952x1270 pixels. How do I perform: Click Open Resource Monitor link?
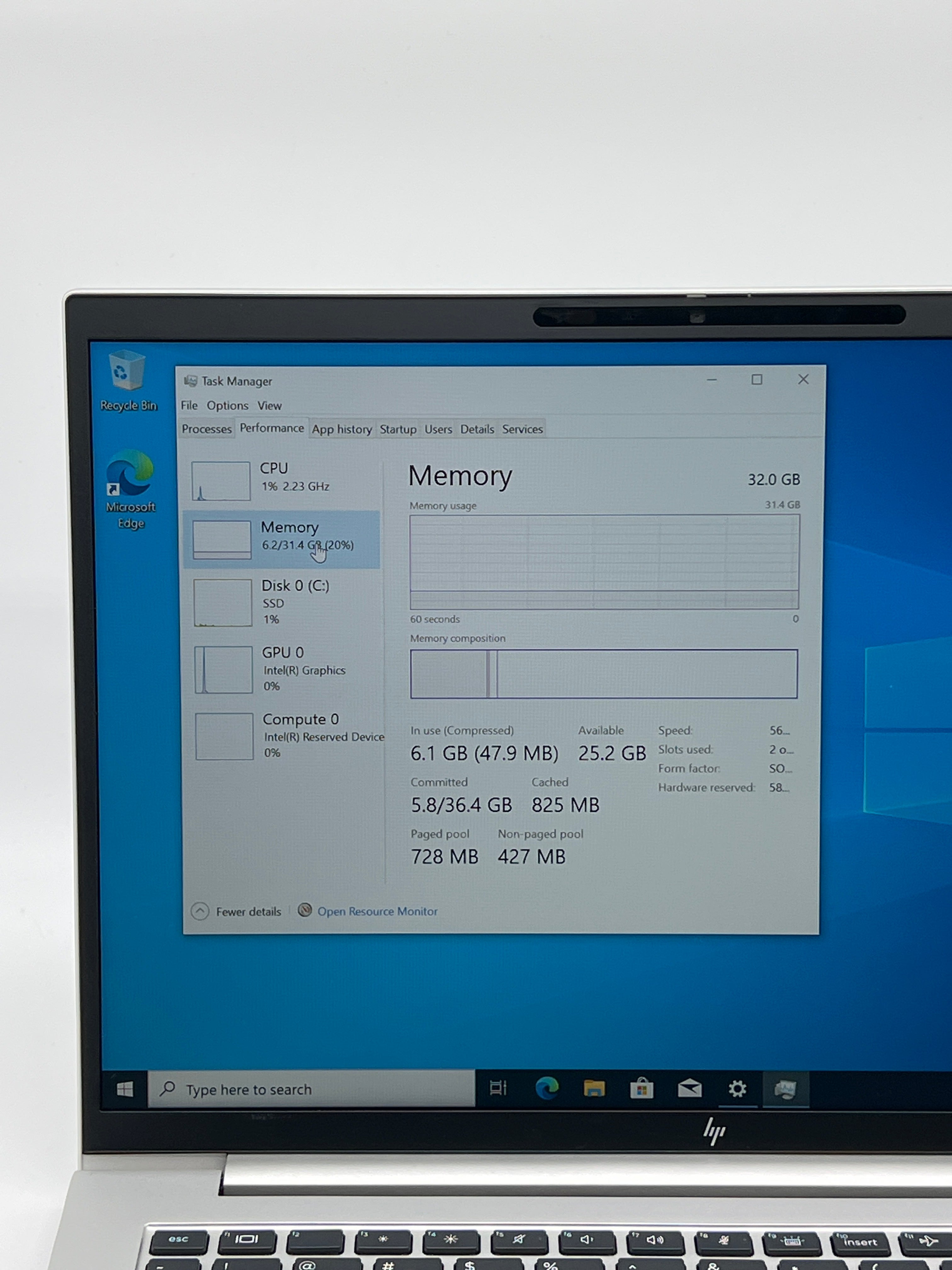tap(377, 911)
